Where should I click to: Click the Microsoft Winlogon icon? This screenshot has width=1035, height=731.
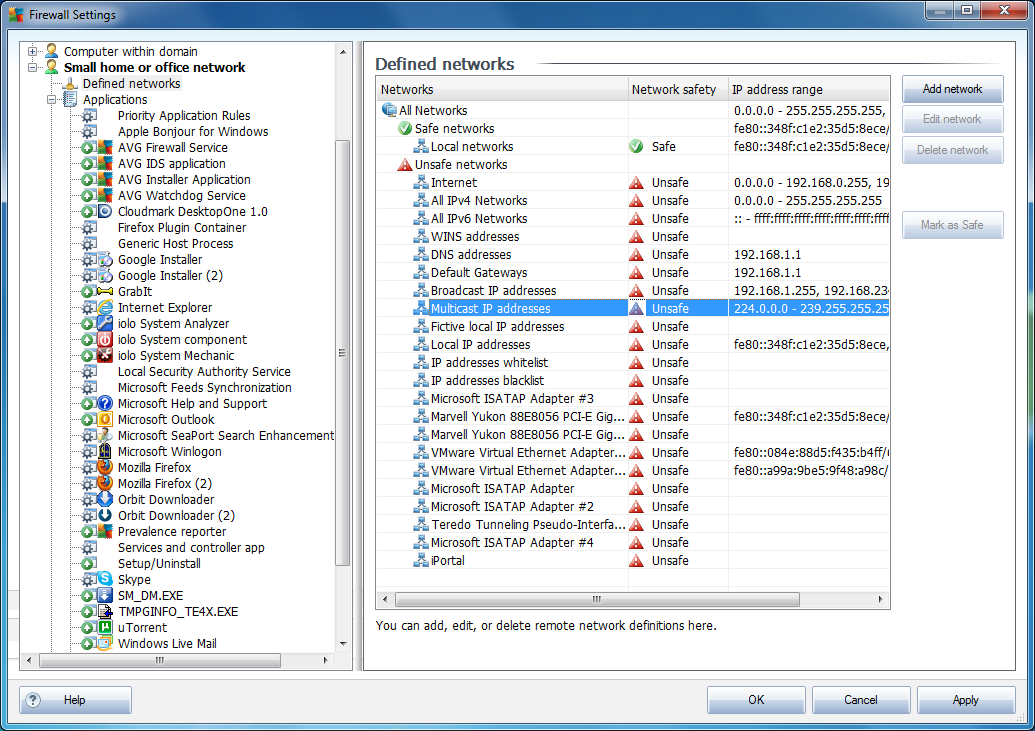105,452
